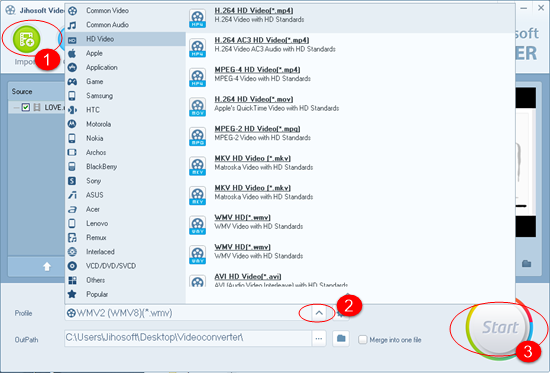The height and width of the screenshot is (373, 550).
Task: Click the VCD/DVD/SVCD disc icon
Action: tap(72, 266)
